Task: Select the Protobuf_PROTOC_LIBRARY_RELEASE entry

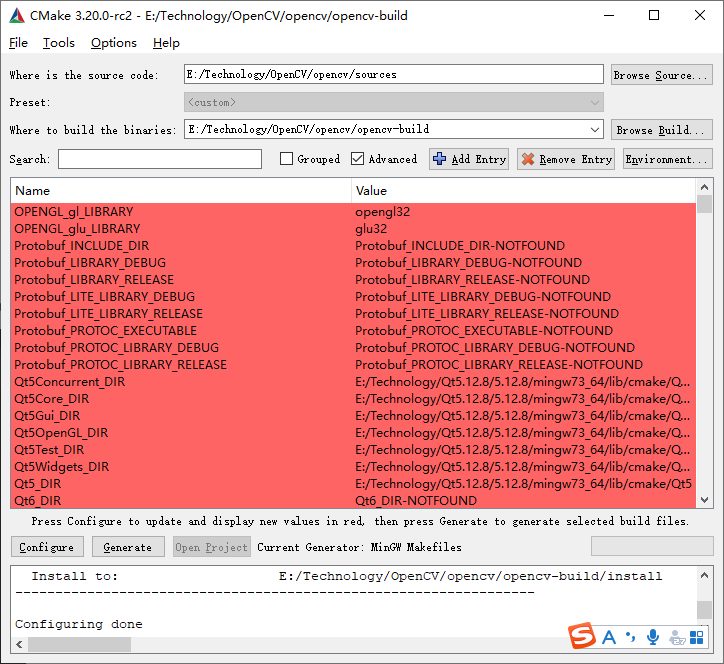Action: coord(121,365)
